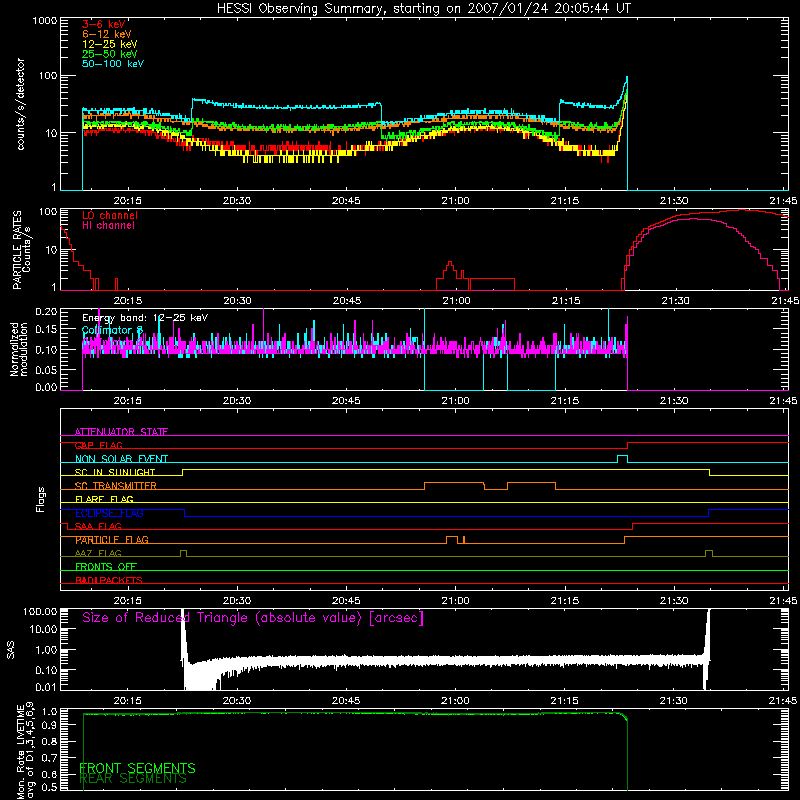Click the green "FRONTS OFF" label
800x800 pixels.
(x=106, y=567)
